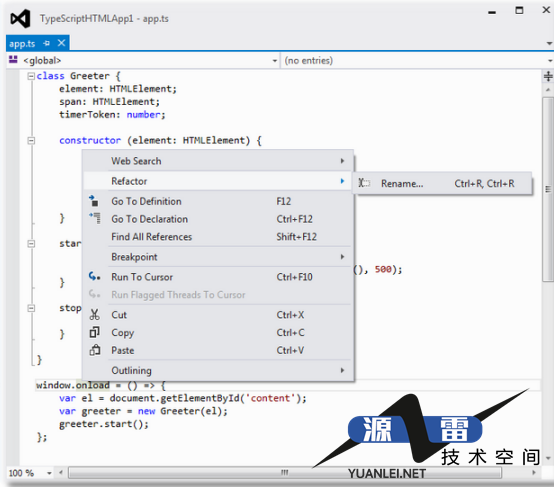
Task: Click the Go To Declaration icon
Action: [x=95, y=218]
